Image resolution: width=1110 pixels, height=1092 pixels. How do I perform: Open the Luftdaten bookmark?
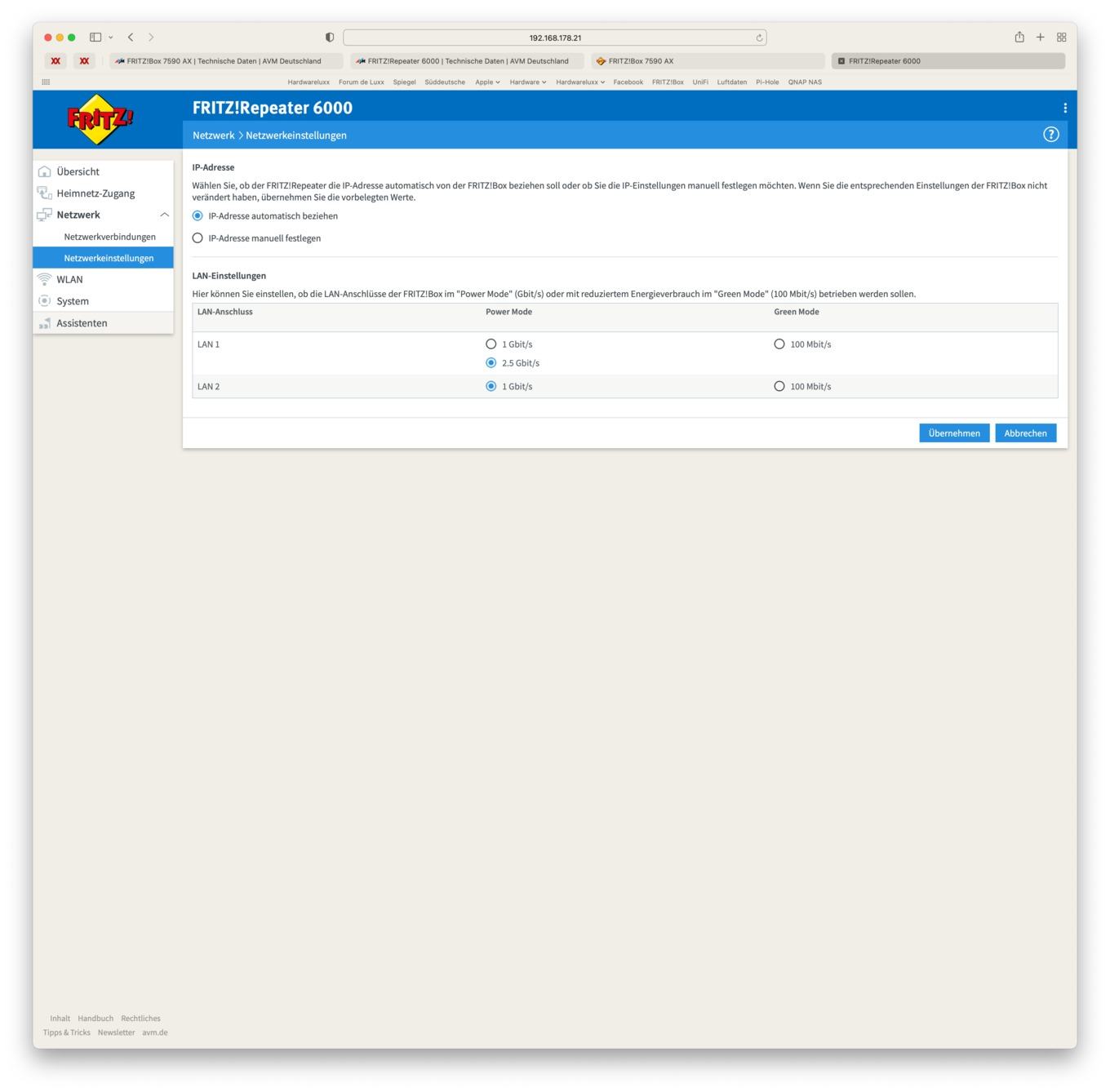732,82
